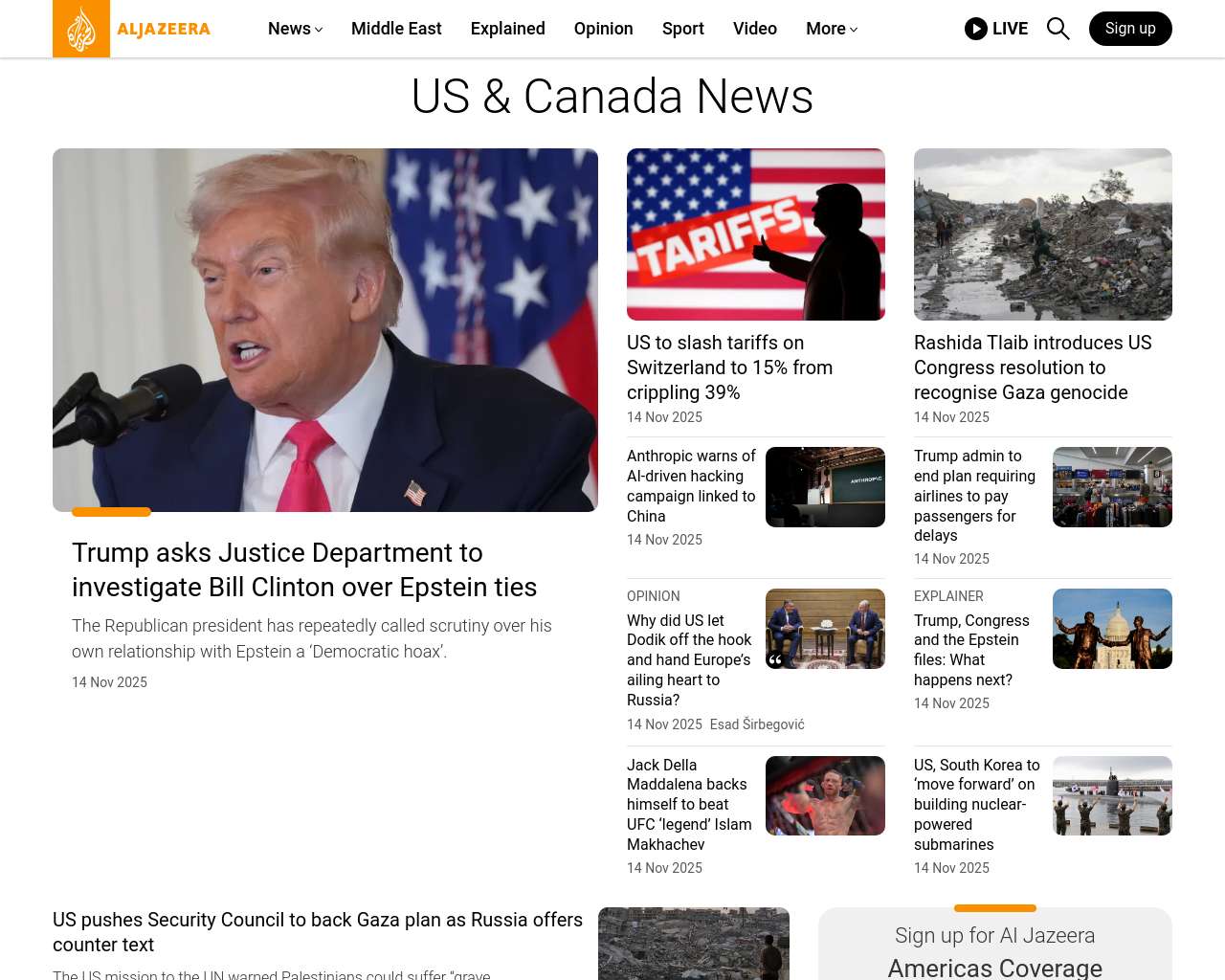
Task: Open the Opinion menu item
Action: 604,29
